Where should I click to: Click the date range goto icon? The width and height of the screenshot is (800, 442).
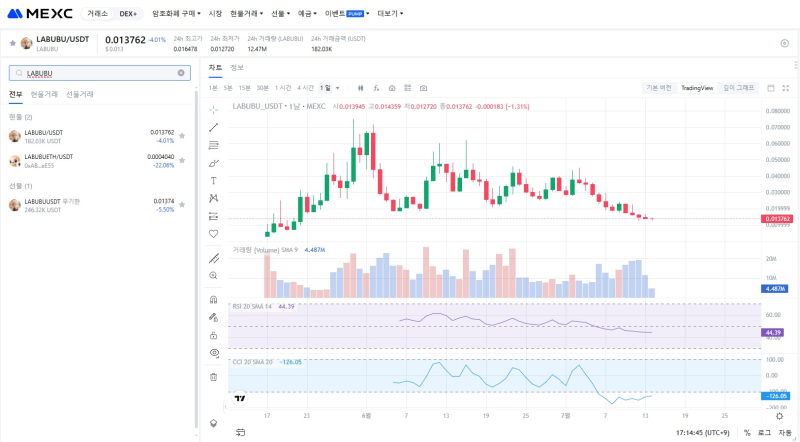pos(241,432)
